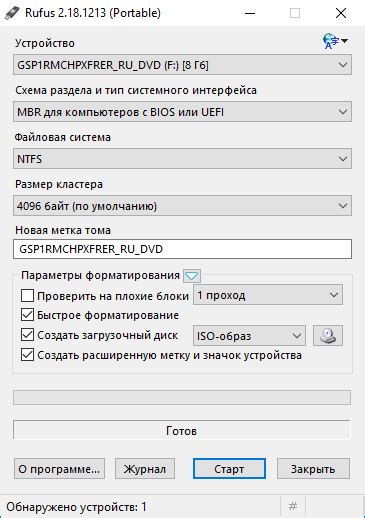Click the Параметры форматирования group label
365x518 pixels.
click(100, 276)
